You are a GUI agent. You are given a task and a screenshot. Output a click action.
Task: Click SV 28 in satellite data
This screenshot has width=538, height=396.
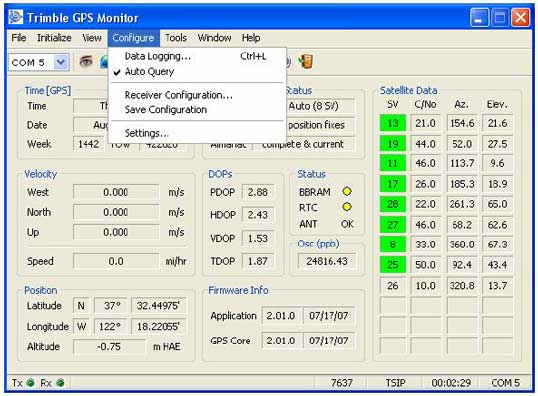tap(393, 204)
